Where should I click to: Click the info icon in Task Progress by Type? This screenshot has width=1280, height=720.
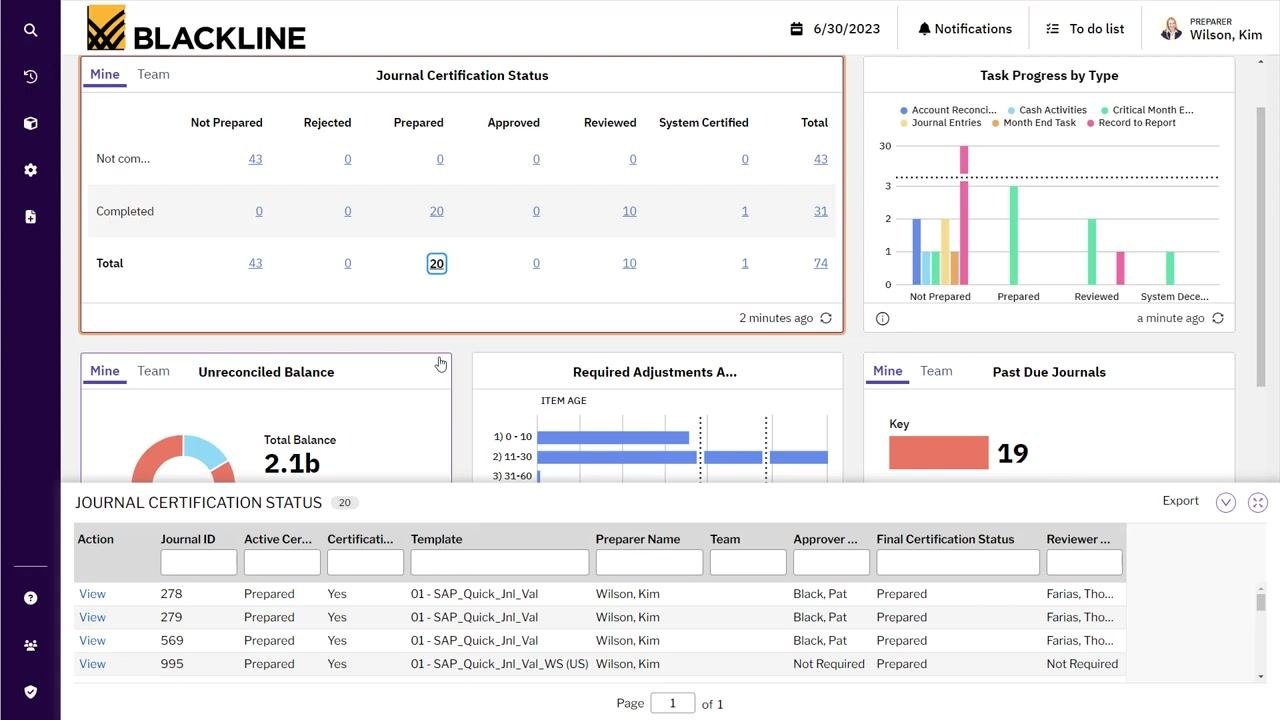[x=882, y=319]
